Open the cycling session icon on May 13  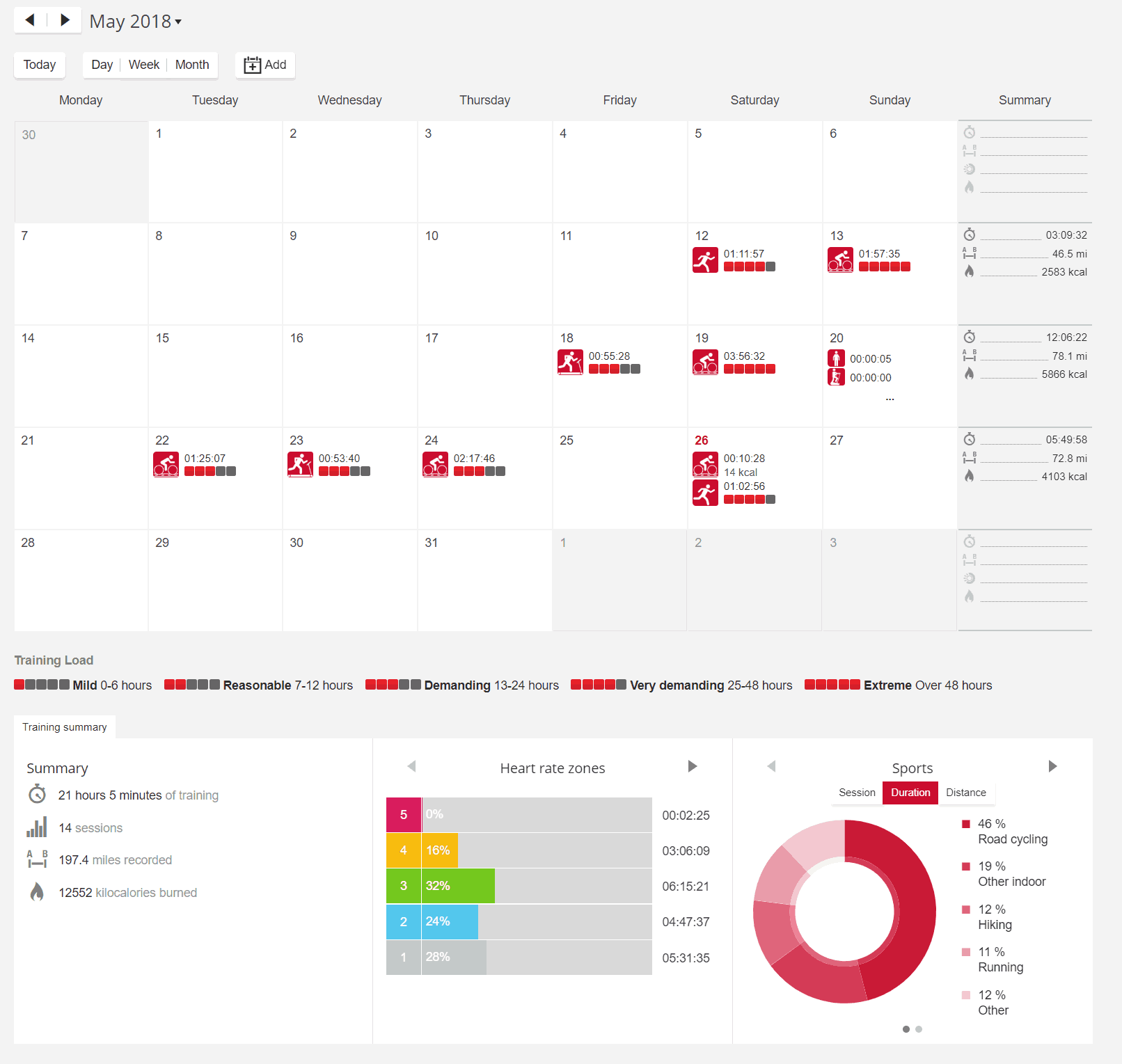[x=840, y=260]
